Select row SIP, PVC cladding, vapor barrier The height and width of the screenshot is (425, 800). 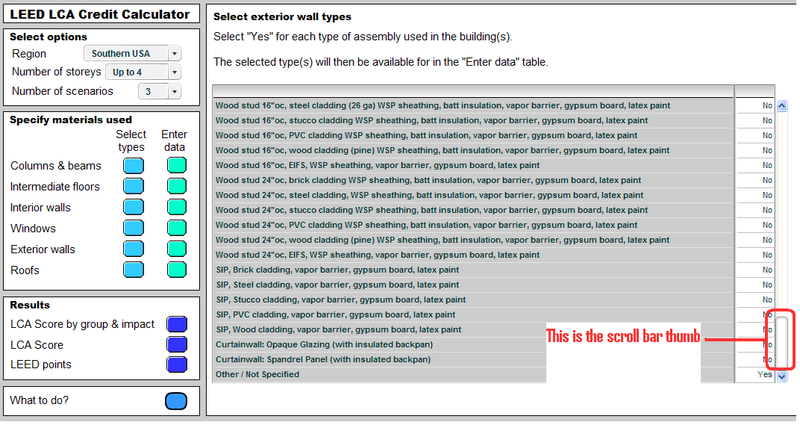click(473, 315)
